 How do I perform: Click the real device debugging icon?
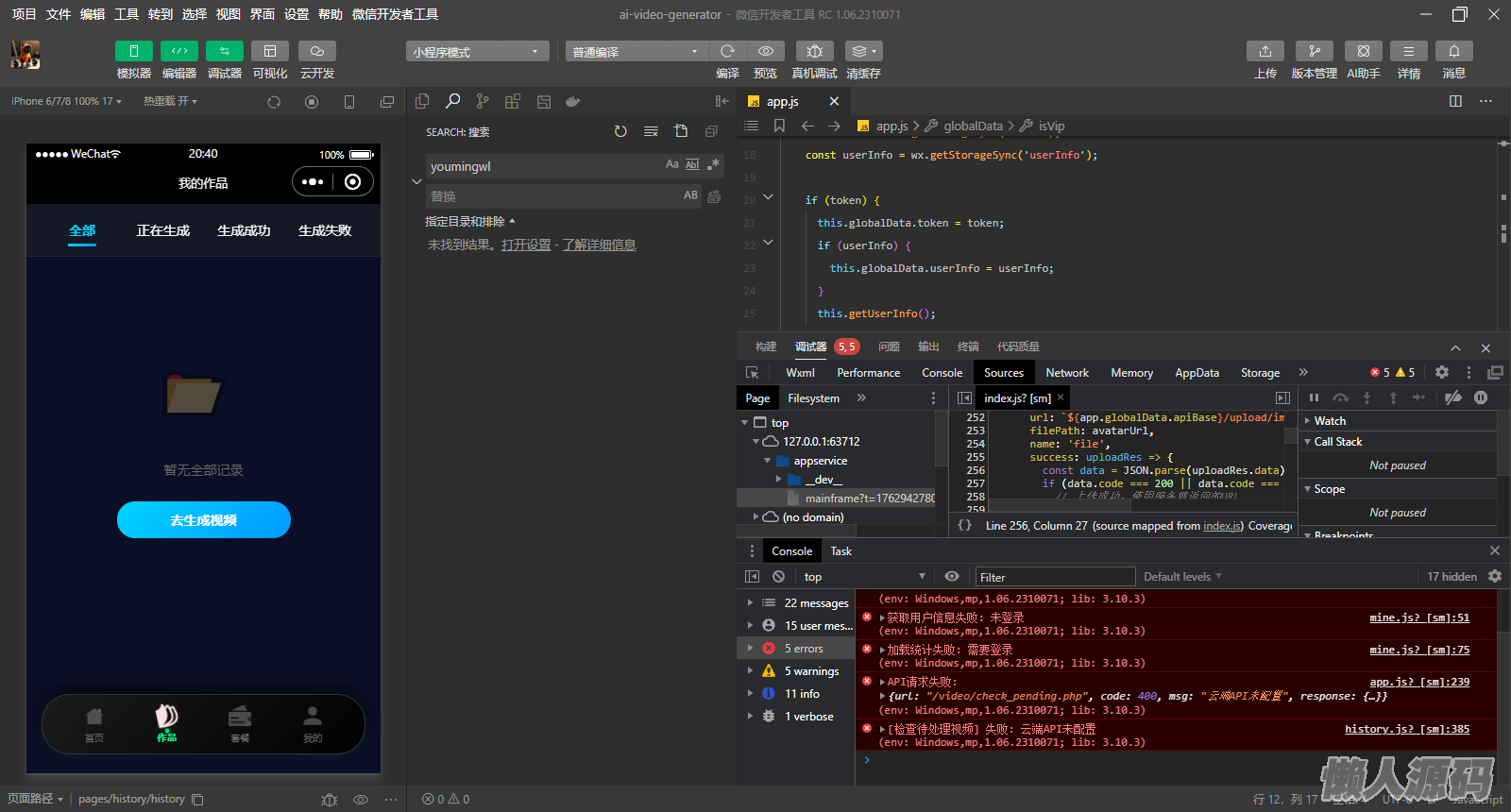[x=814, y=51]
